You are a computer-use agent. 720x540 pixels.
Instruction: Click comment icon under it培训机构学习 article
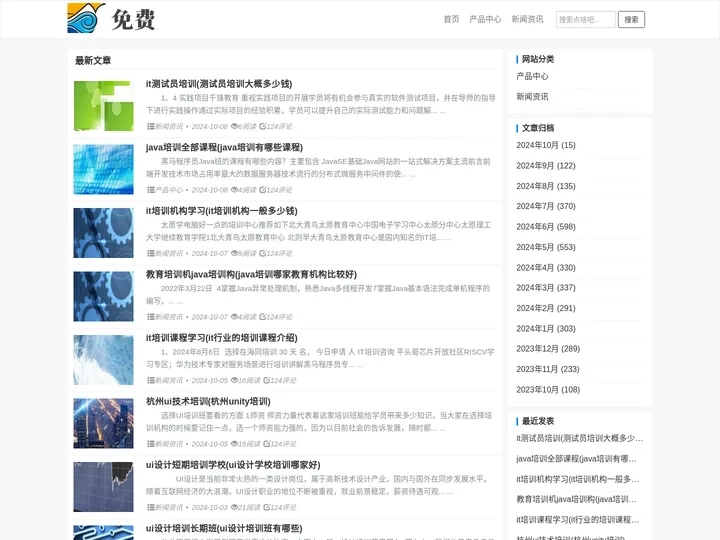point(262,253)
